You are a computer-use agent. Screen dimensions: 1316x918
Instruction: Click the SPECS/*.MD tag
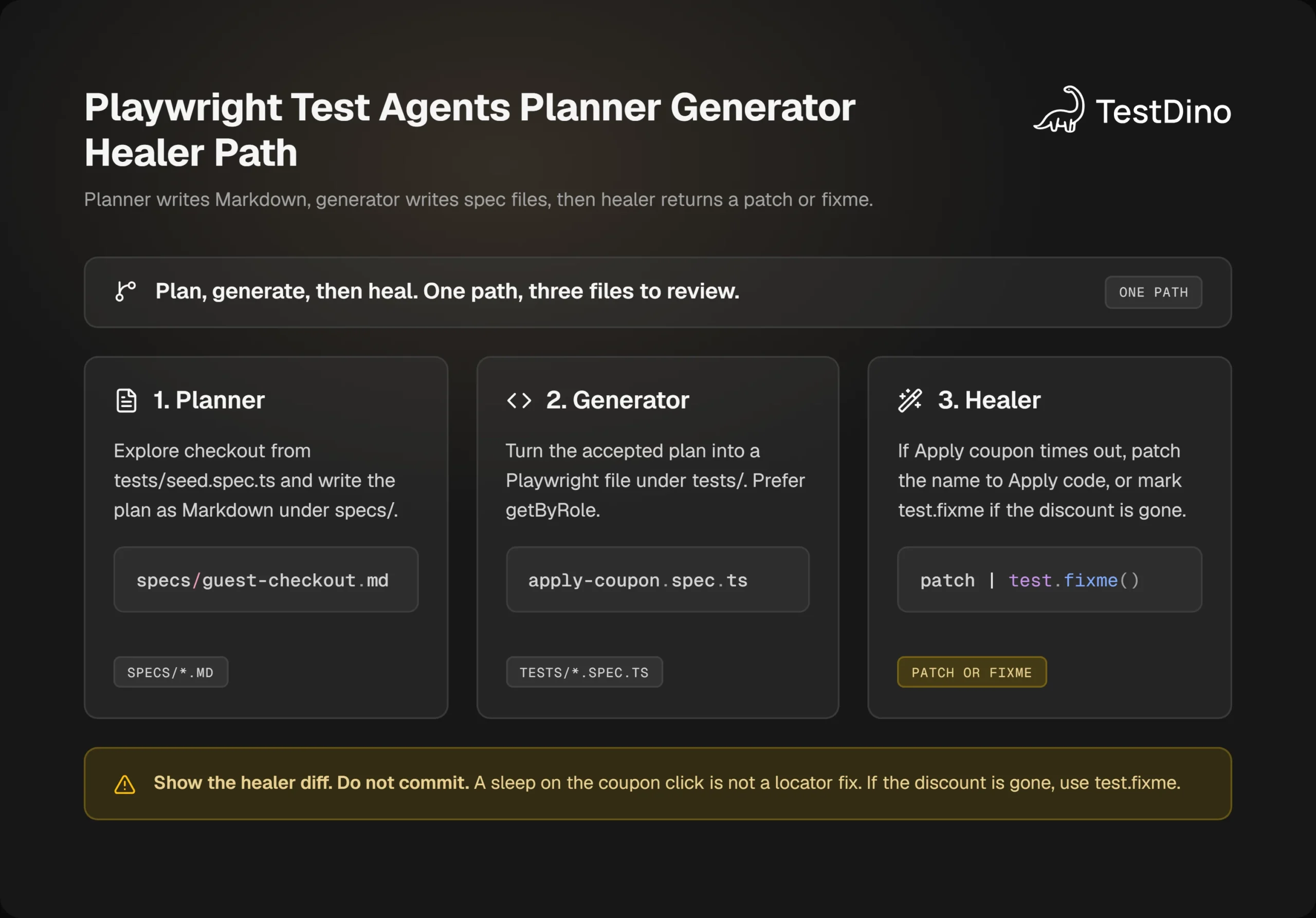[x=171, y=672]
